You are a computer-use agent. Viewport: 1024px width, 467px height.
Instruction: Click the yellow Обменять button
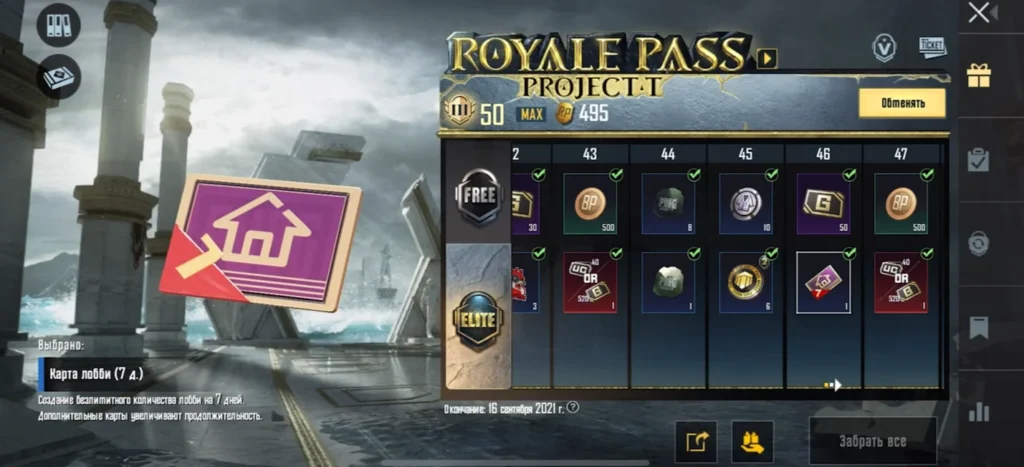tap(901, 103)
